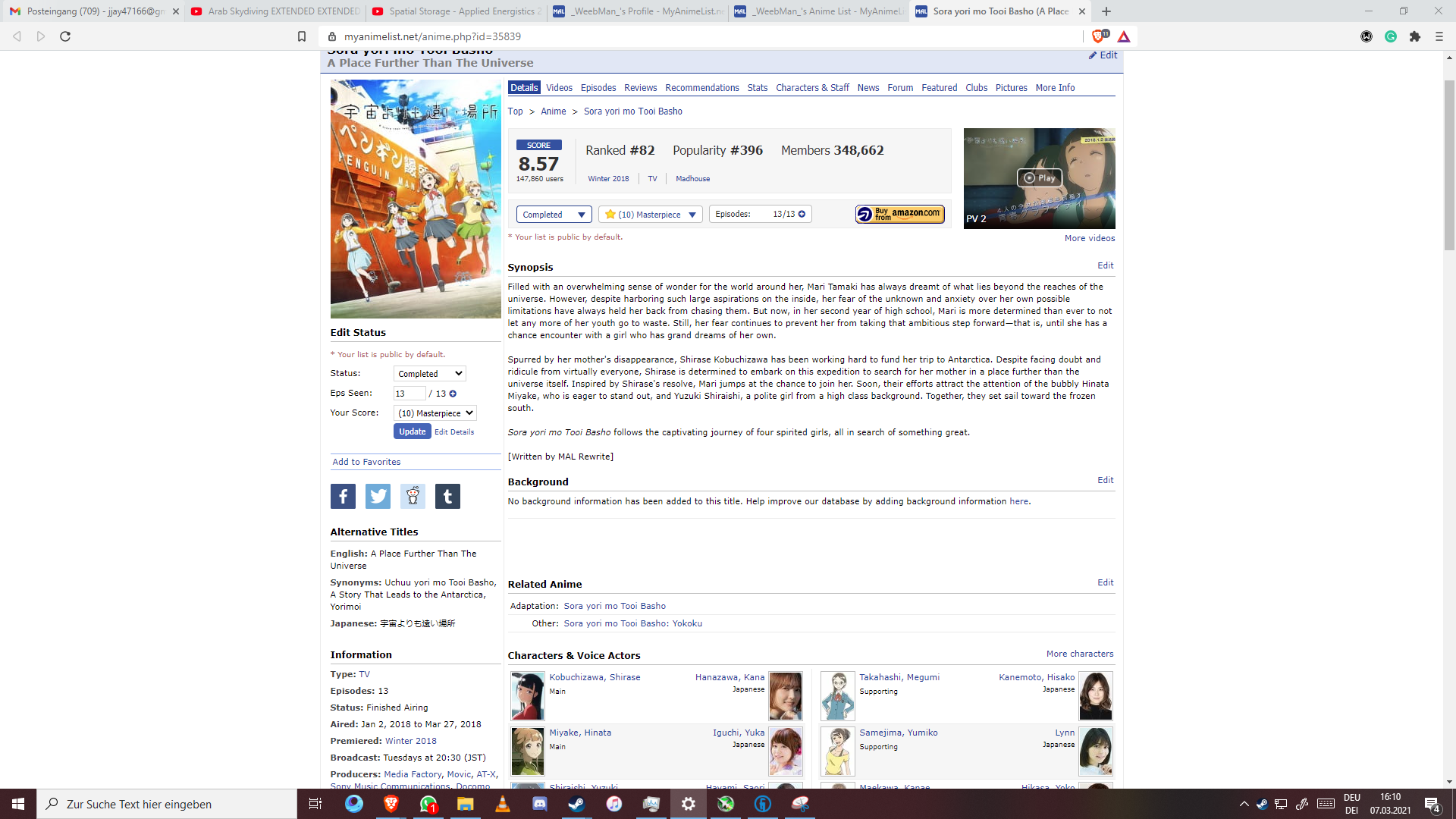
Task: Open the More characters link
Action: tap(1080, 654)
